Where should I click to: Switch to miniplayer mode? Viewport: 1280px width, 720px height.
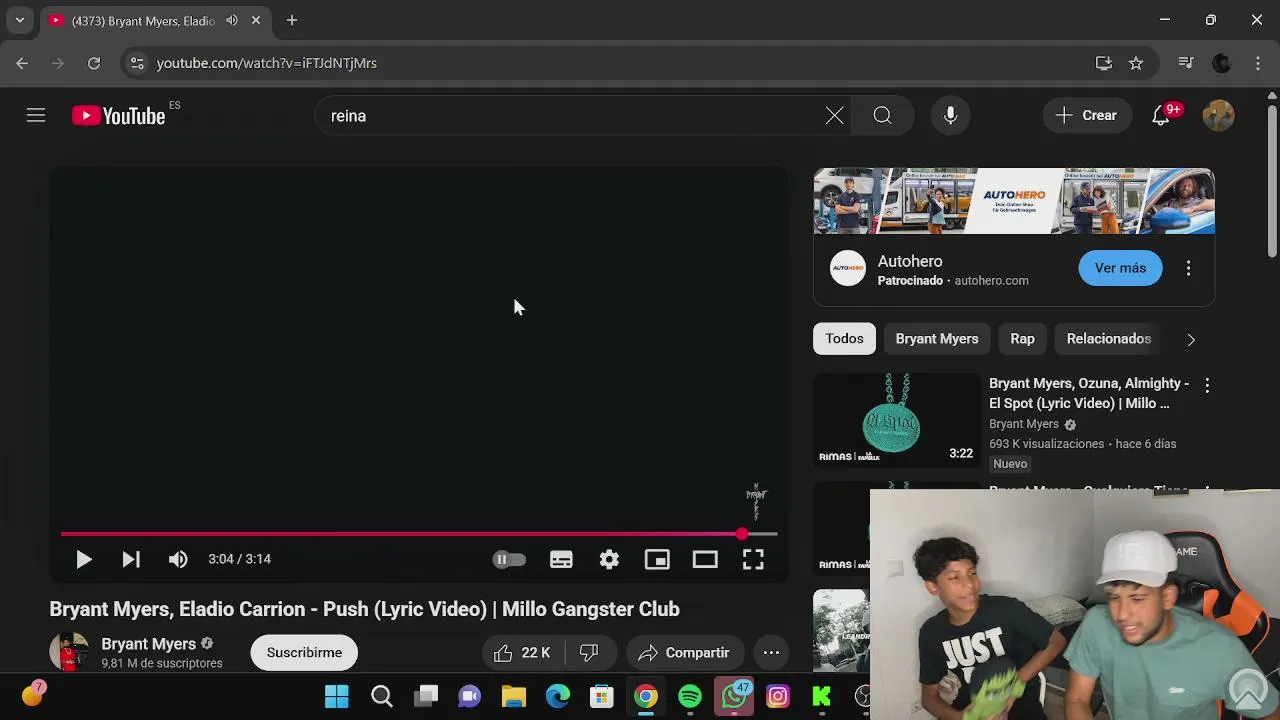tap(657, 560)
